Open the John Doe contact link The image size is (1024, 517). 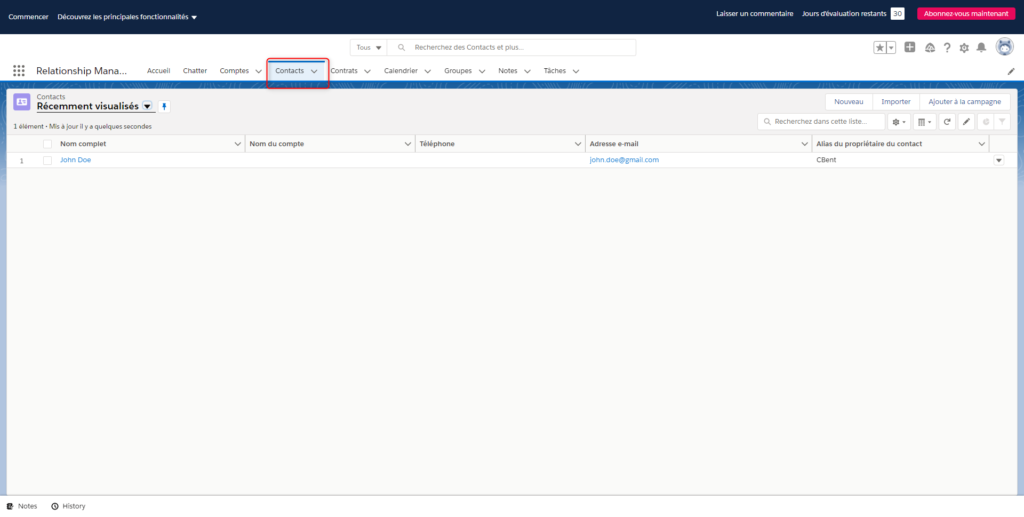pyautogui.click(x=75, y=160)
